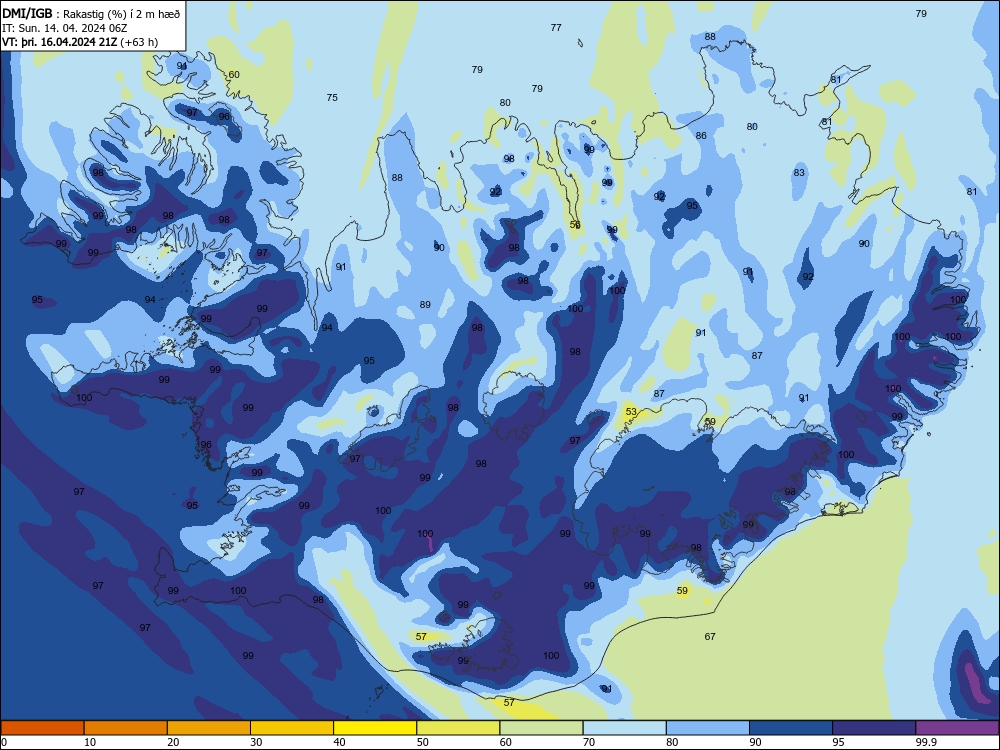Click the dark blue 90–95 legend swatch

click(791, 728)
